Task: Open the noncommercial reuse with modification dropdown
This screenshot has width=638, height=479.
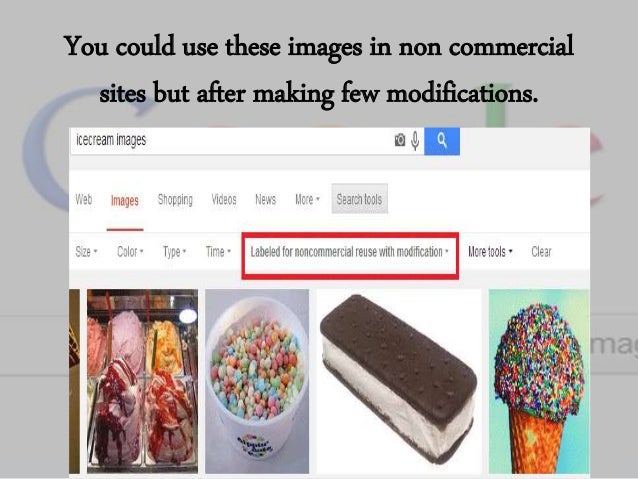Action: [350, 252]
